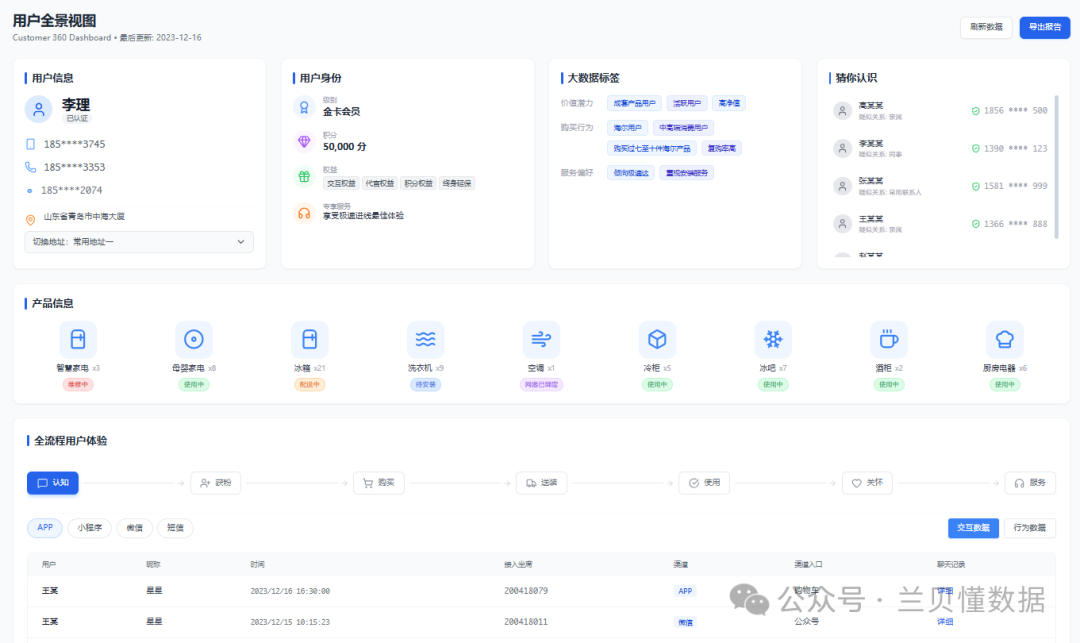Click the 待安装 status badge under 洗衣机
The height and width of the screenshot is (643, 1080).
(x=425, y=384)
